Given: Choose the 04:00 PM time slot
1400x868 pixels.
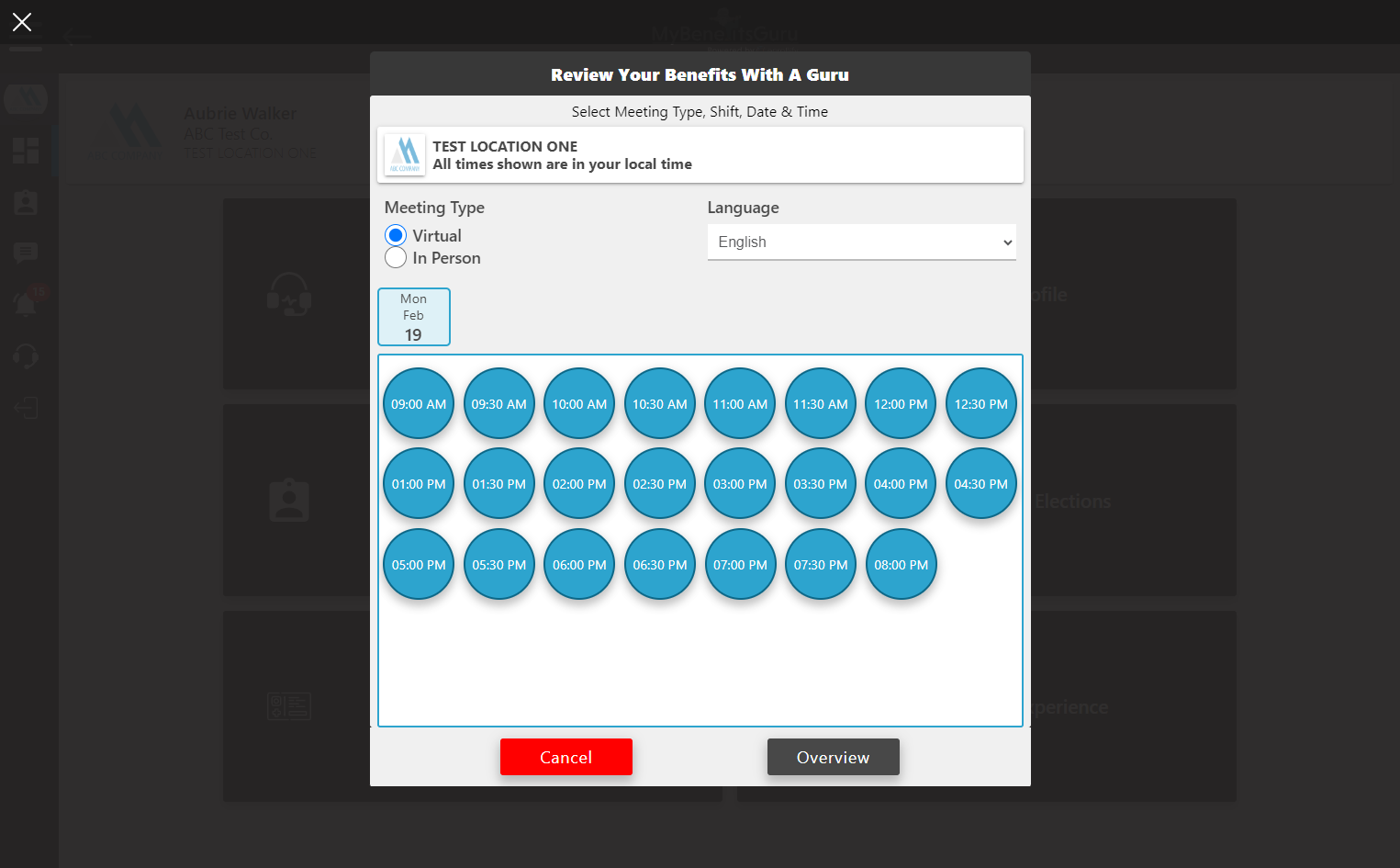Looking at the screenshot, I should tap(901, 484).
